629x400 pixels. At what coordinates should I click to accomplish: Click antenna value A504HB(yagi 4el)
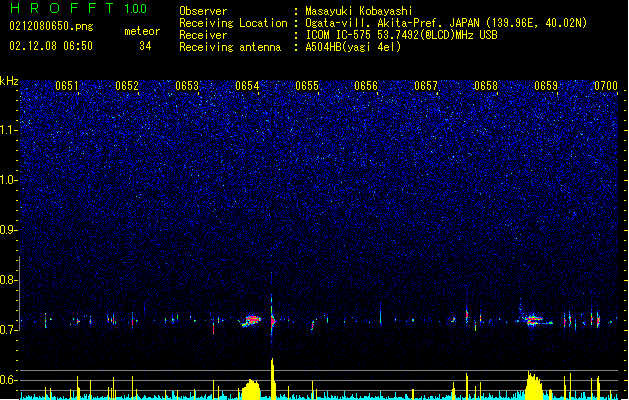pyautogui.click(x=353, y=47)
